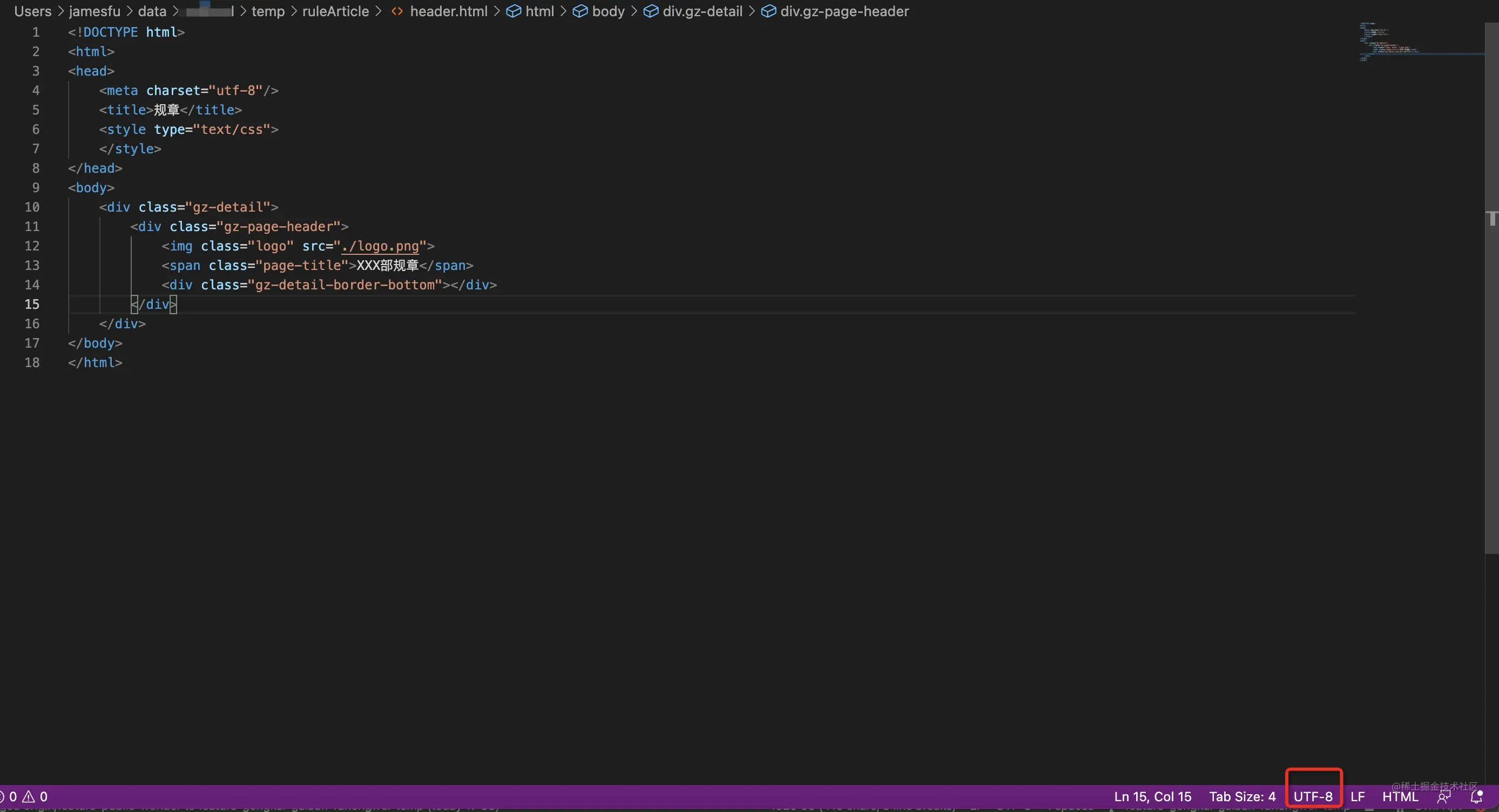Click the div.gz-detail cube icon in breadcrumb
This screenshot has height=812, width=1499.
pyautogui.click(x=651, y=11)
